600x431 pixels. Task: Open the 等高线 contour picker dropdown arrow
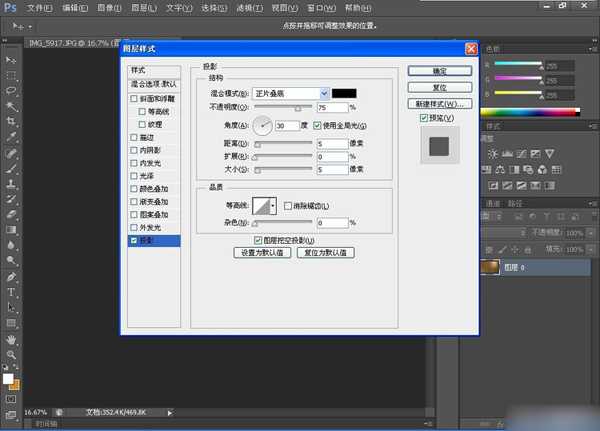pyautogui.click(x=274, y=206)
